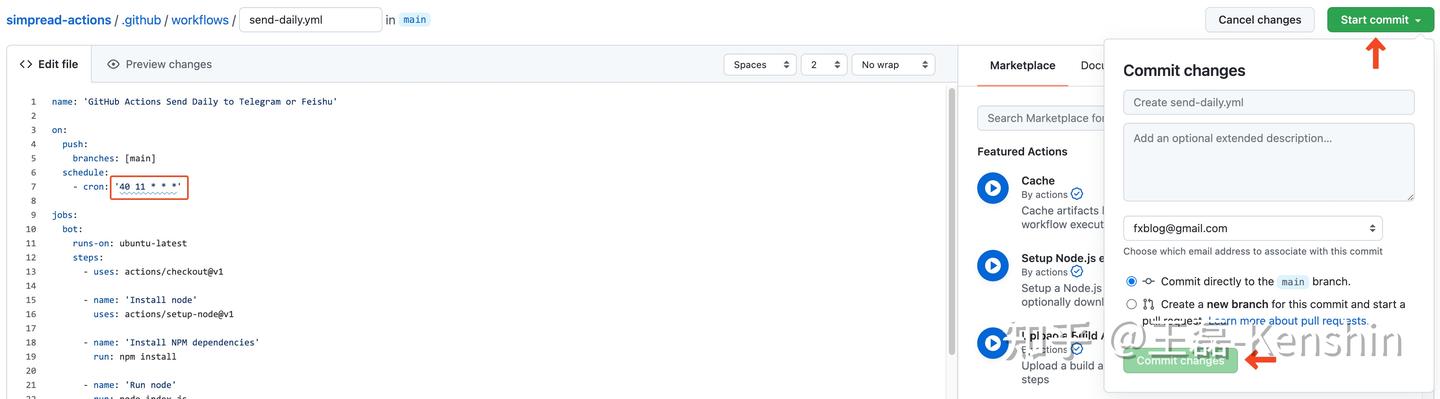
Task: Open the Marketplace tab
Action: pyautogui.click(x=1022, y=65)
